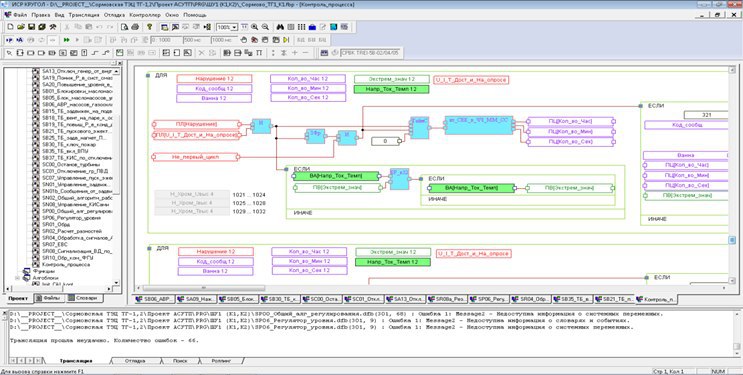Click the binoculars find icon
The height and width of the screenshot is (375, 743).
pyautogui.click(x=280, y=27)
